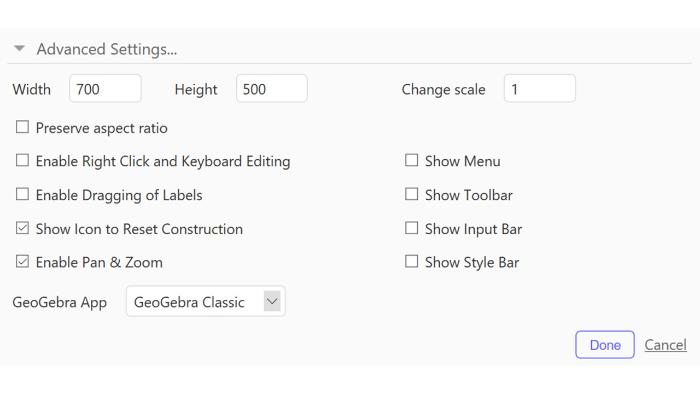700x394 pixels.
Task: Check the Show Style Bar box
Action: (412, 262)
